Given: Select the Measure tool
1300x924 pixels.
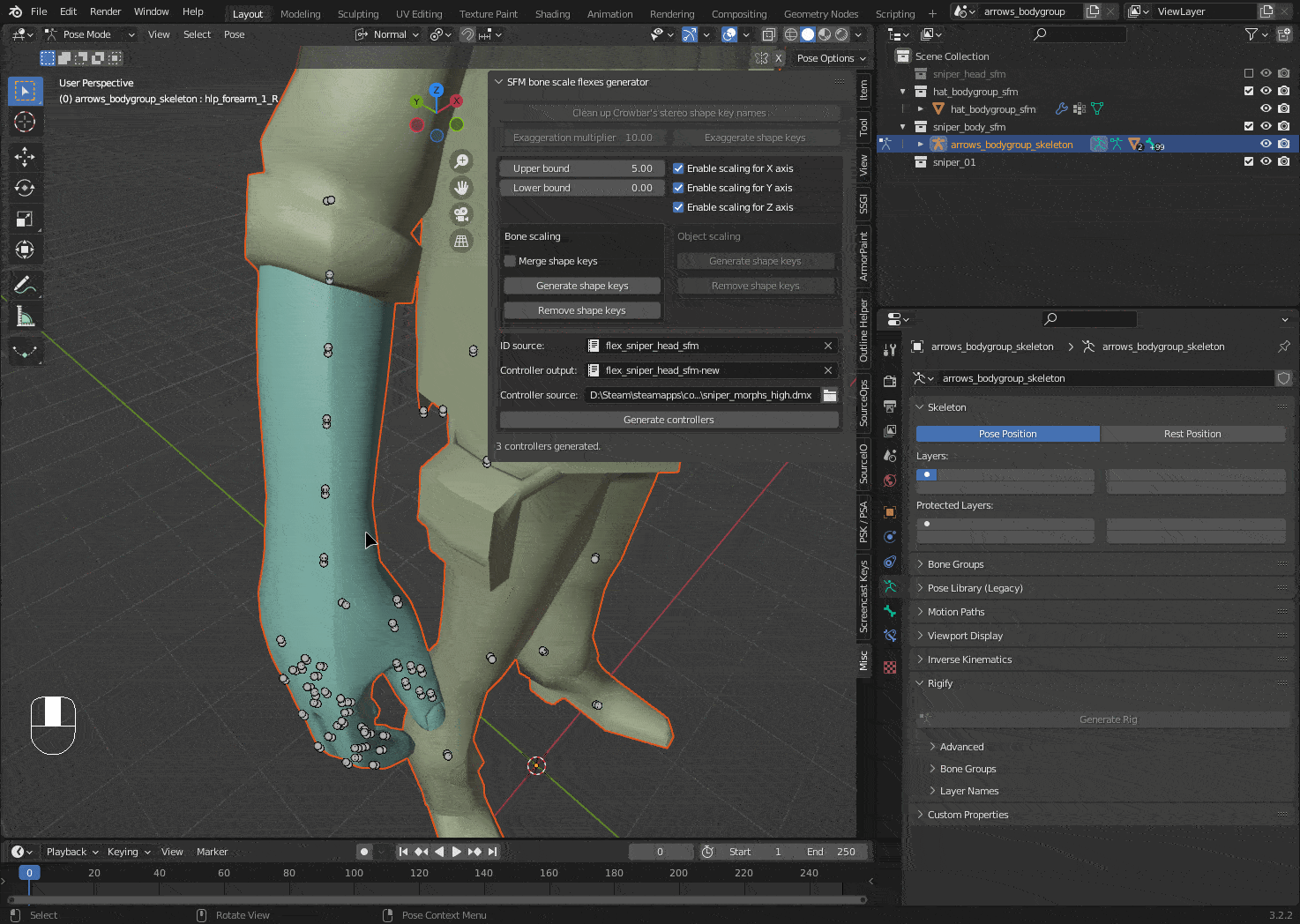Looking at the screenshot, I should pyautogui.click(x=25, y=317).
